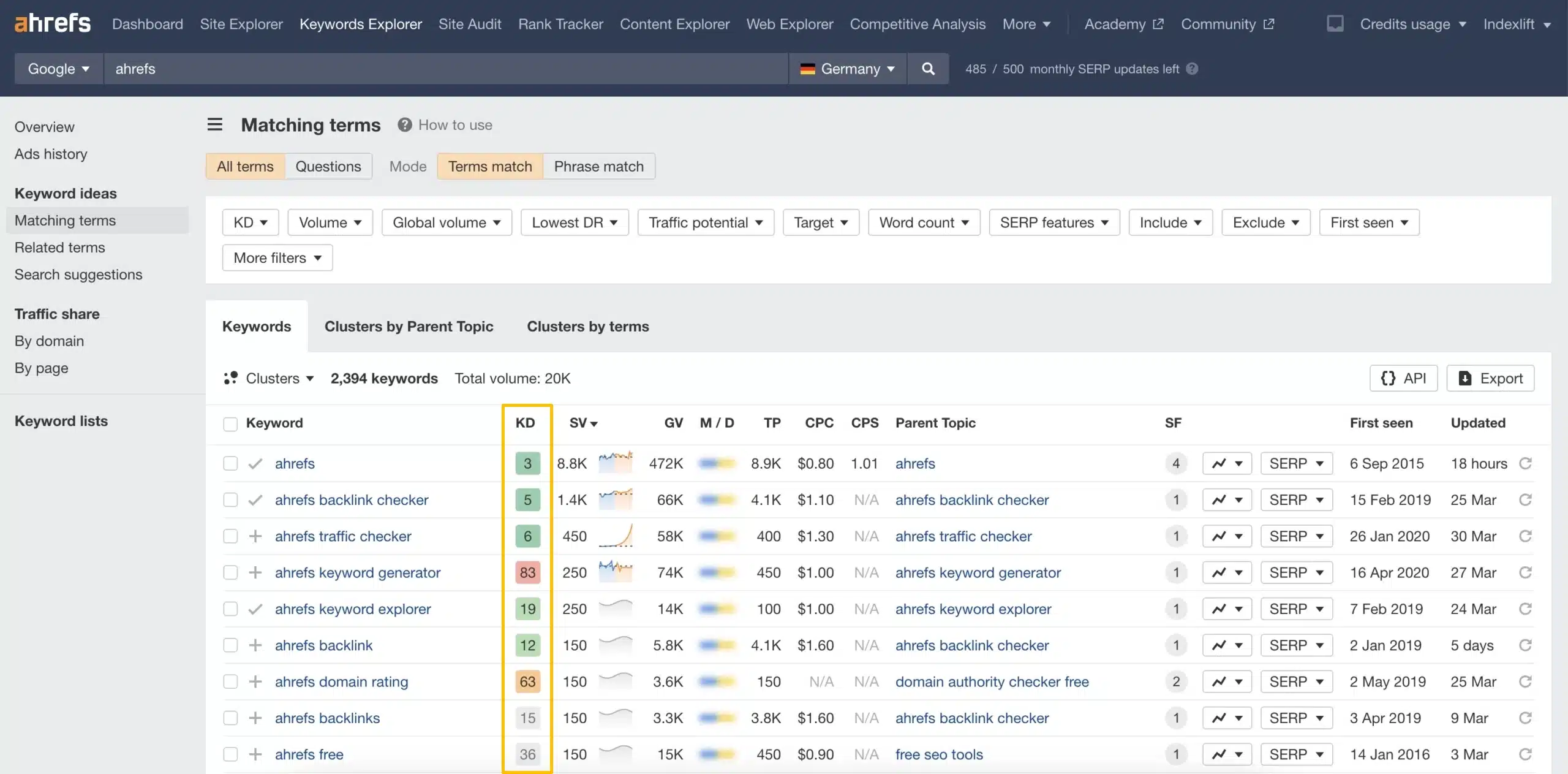Click the SF count for ahrefs row
1568x774 pixels.
point(1175,463)
